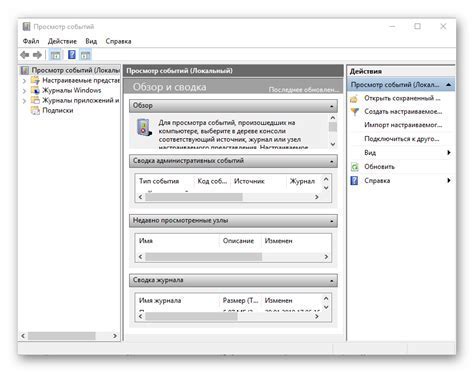
Task: Open the Вид menu in the menu bar
Action: click(91, 41)
